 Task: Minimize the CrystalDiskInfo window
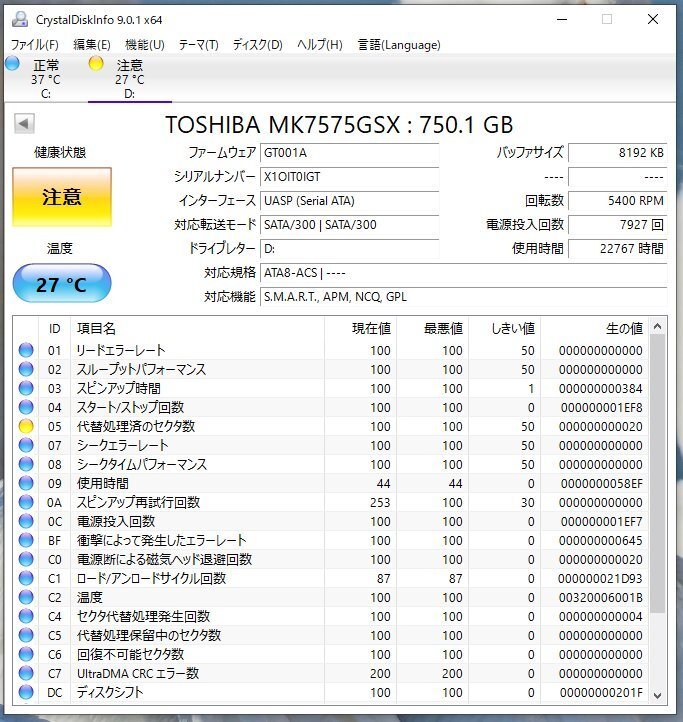[x=562, y=19]
